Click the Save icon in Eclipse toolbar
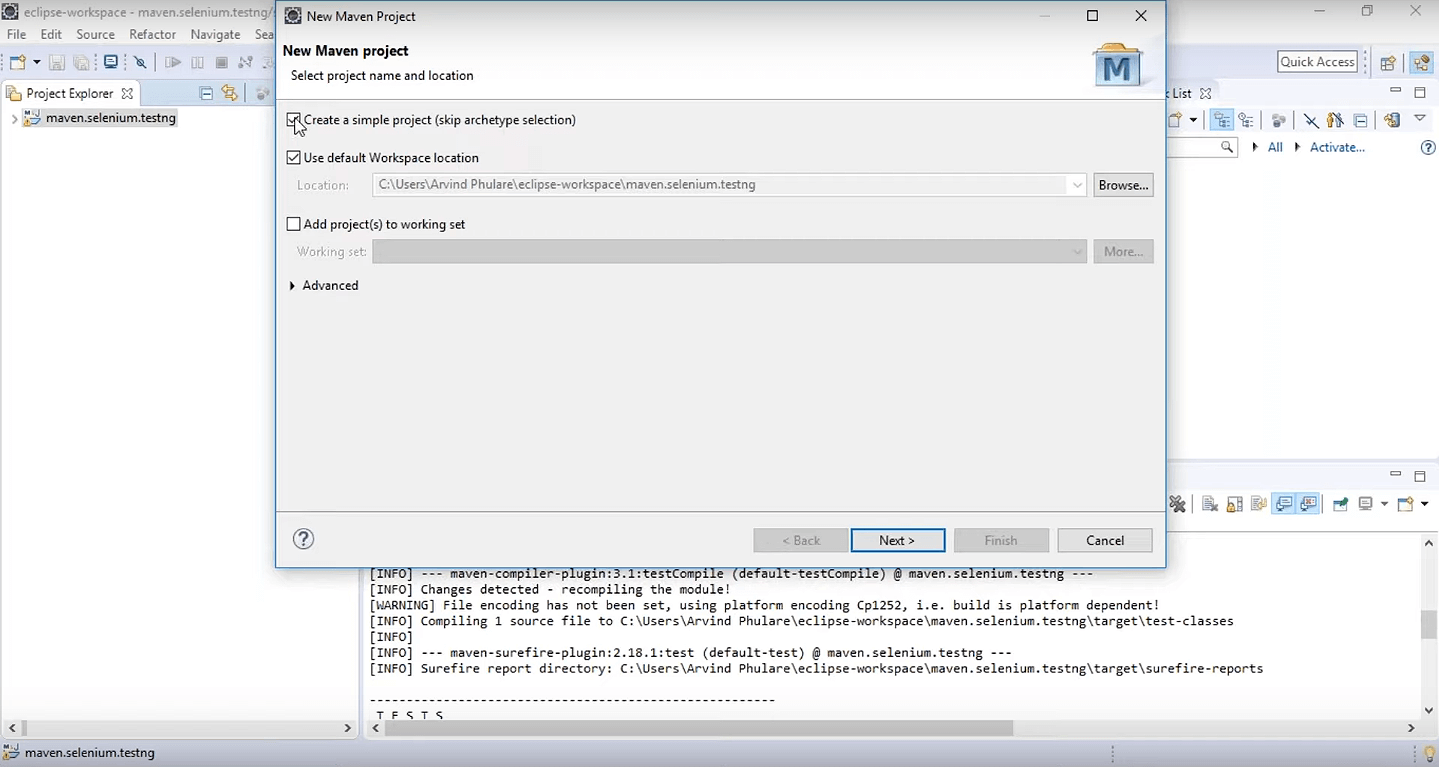This screenshot has height=767, width=1439. [57, 62]
